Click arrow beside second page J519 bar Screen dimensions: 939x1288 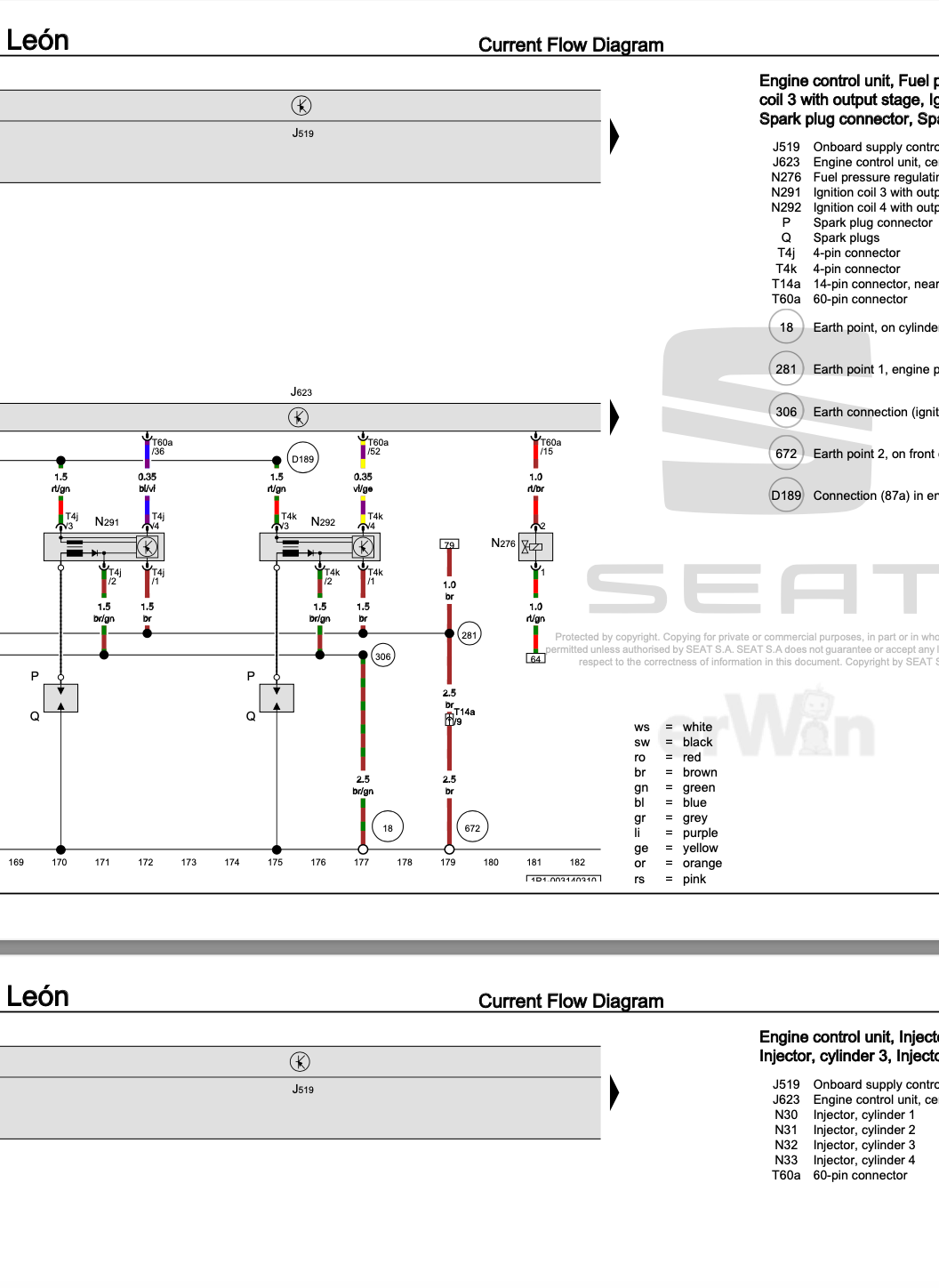[614, 1093]
